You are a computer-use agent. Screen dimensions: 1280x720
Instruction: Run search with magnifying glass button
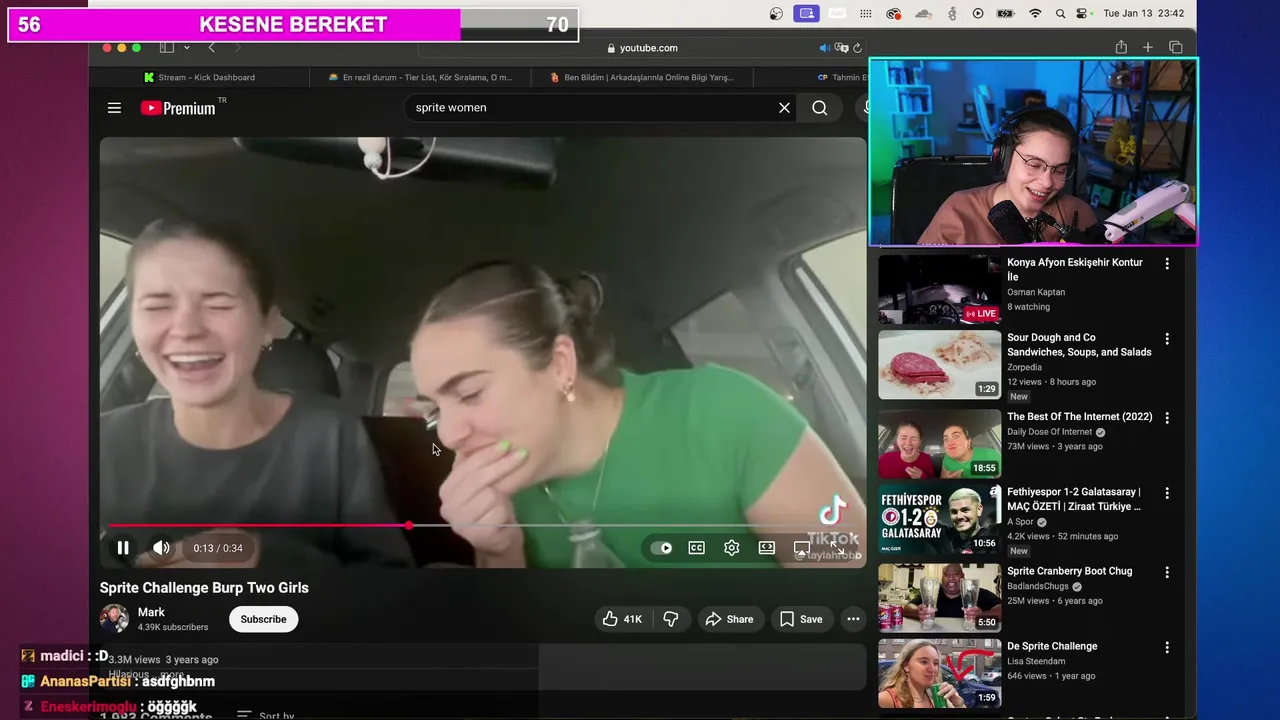pos(820,108)
